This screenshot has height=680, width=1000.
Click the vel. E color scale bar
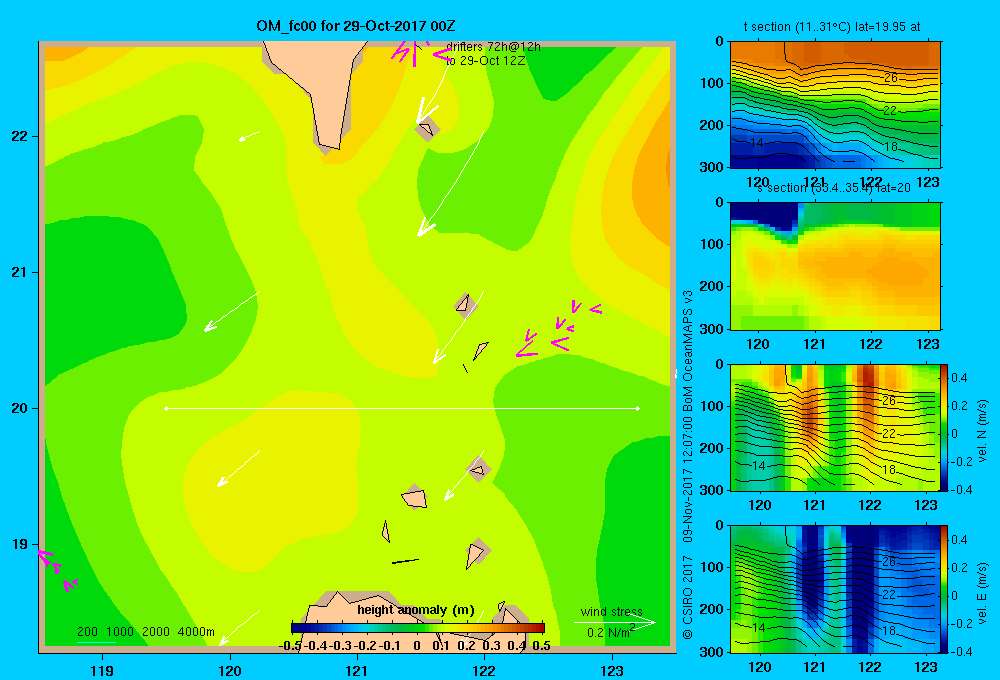click(945, 589)
